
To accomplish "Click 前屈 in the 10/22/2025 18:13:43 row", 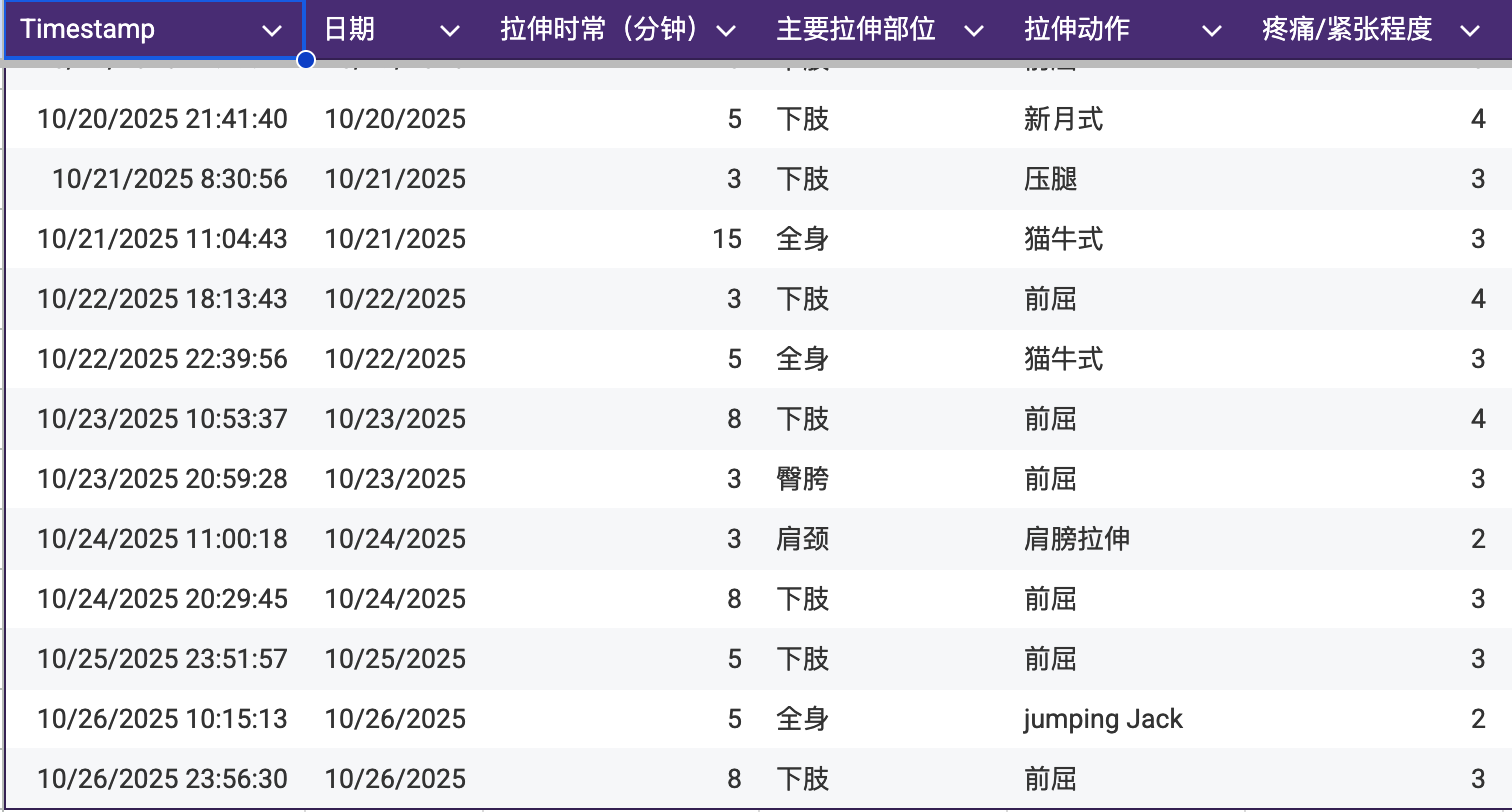I will [x=1051, y=299].
